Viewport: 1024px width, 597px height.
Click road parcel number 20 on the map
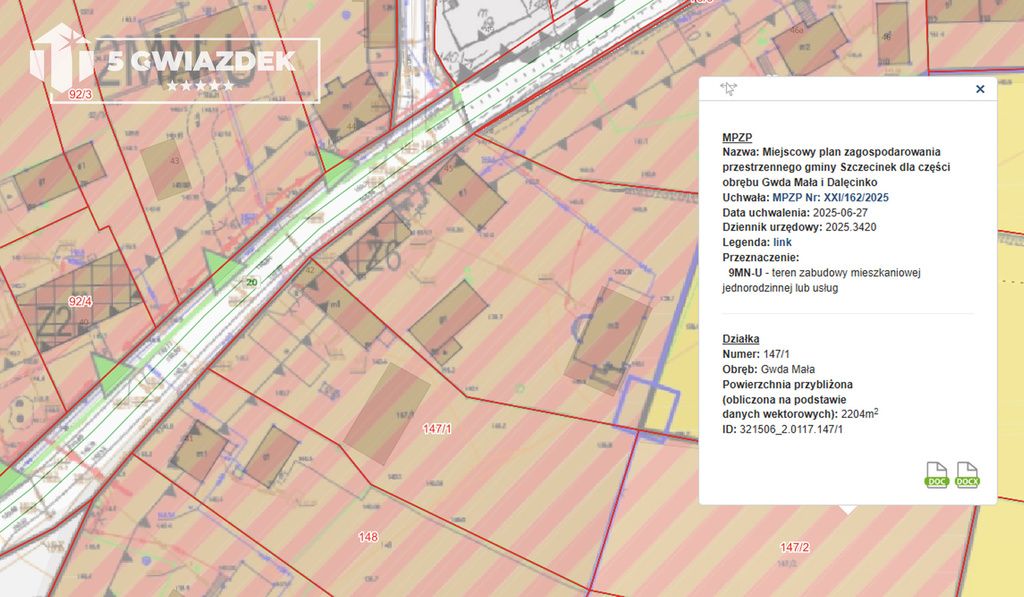pyautogui.click(x=251, y=282)
